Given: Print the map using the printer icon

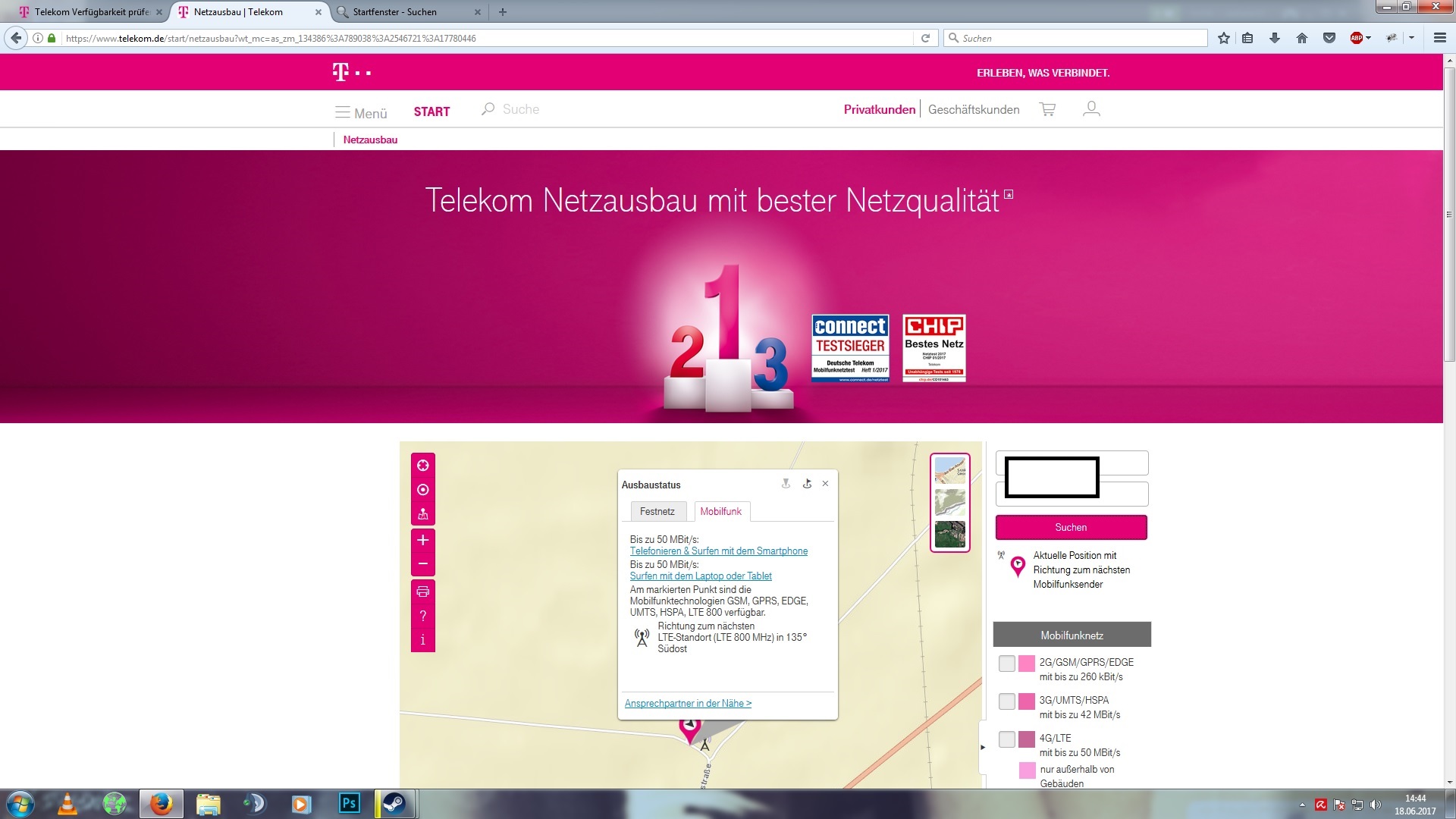Looking at the screenshot, I should (x=423, y=591).
